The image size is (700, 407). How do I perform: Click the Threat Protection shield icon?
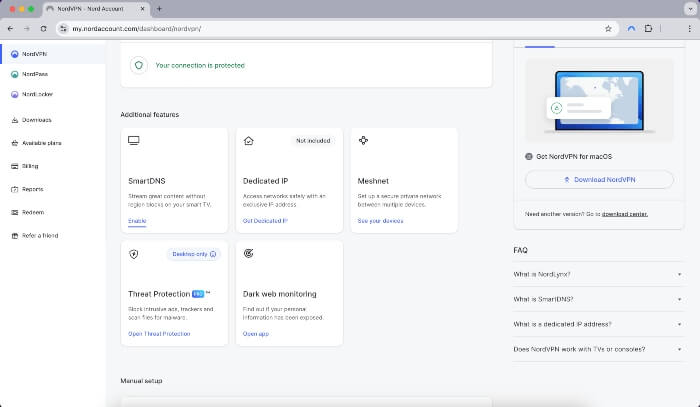pyautogui.click(x=133, y=254)
